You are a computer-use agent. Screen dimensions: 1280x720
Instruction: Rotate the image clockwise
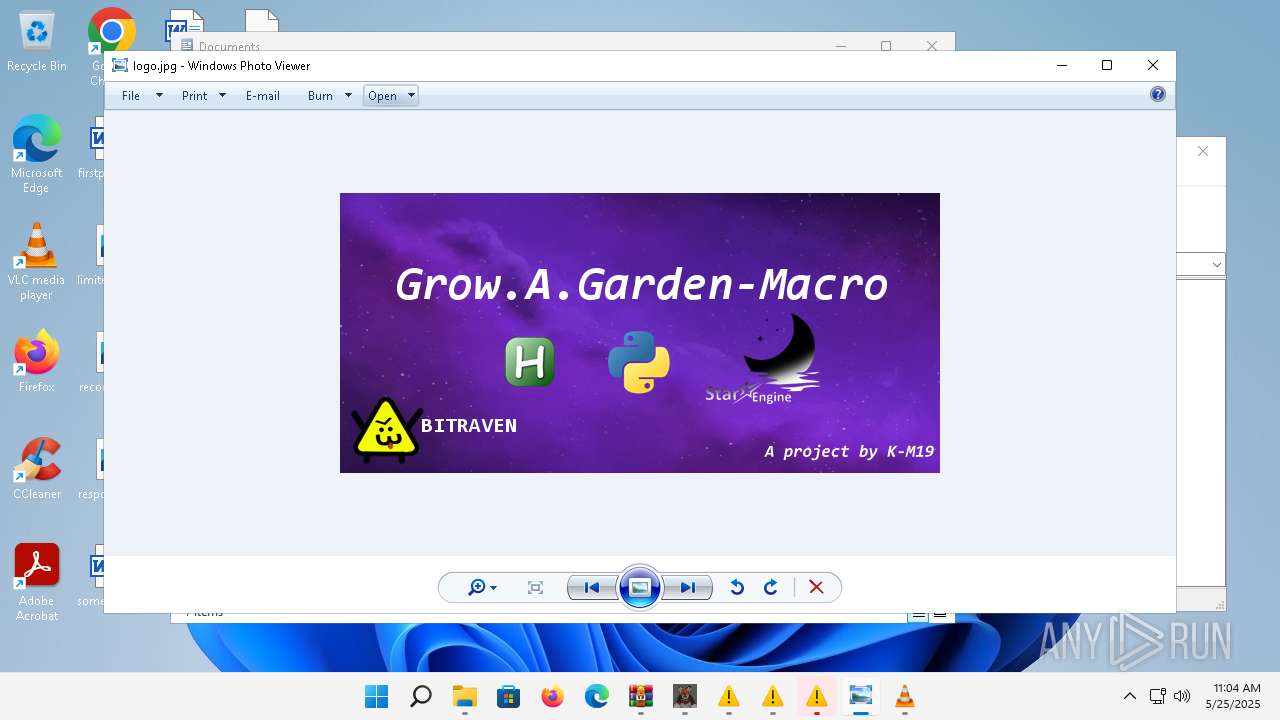coord(771,588)
